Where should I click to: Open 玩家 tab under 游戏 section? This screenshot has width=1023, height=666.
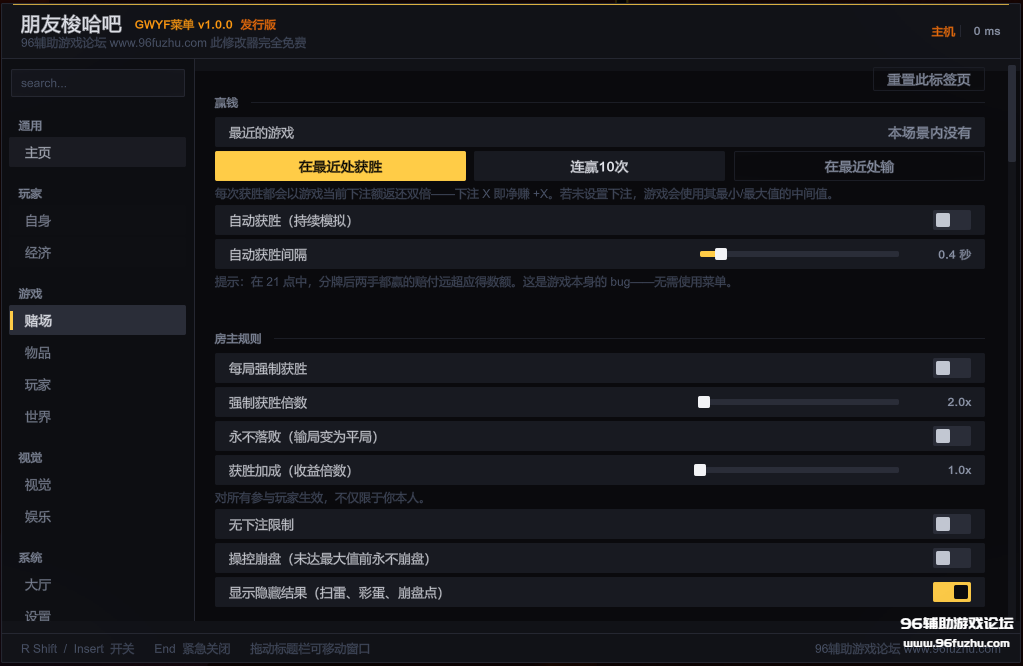coord(98,385)
